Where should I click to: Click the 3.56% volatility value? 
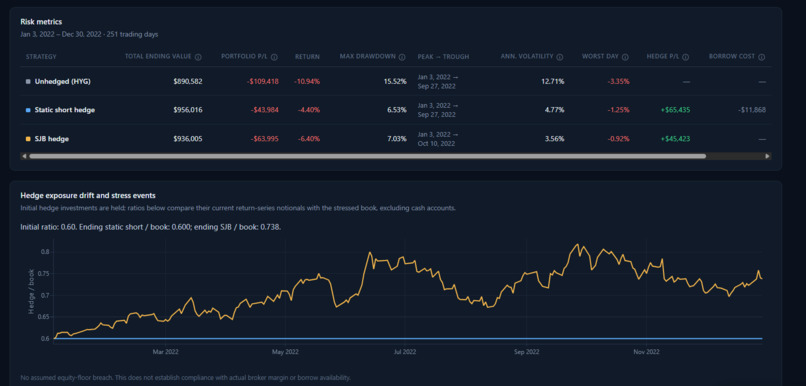(555, 139)
